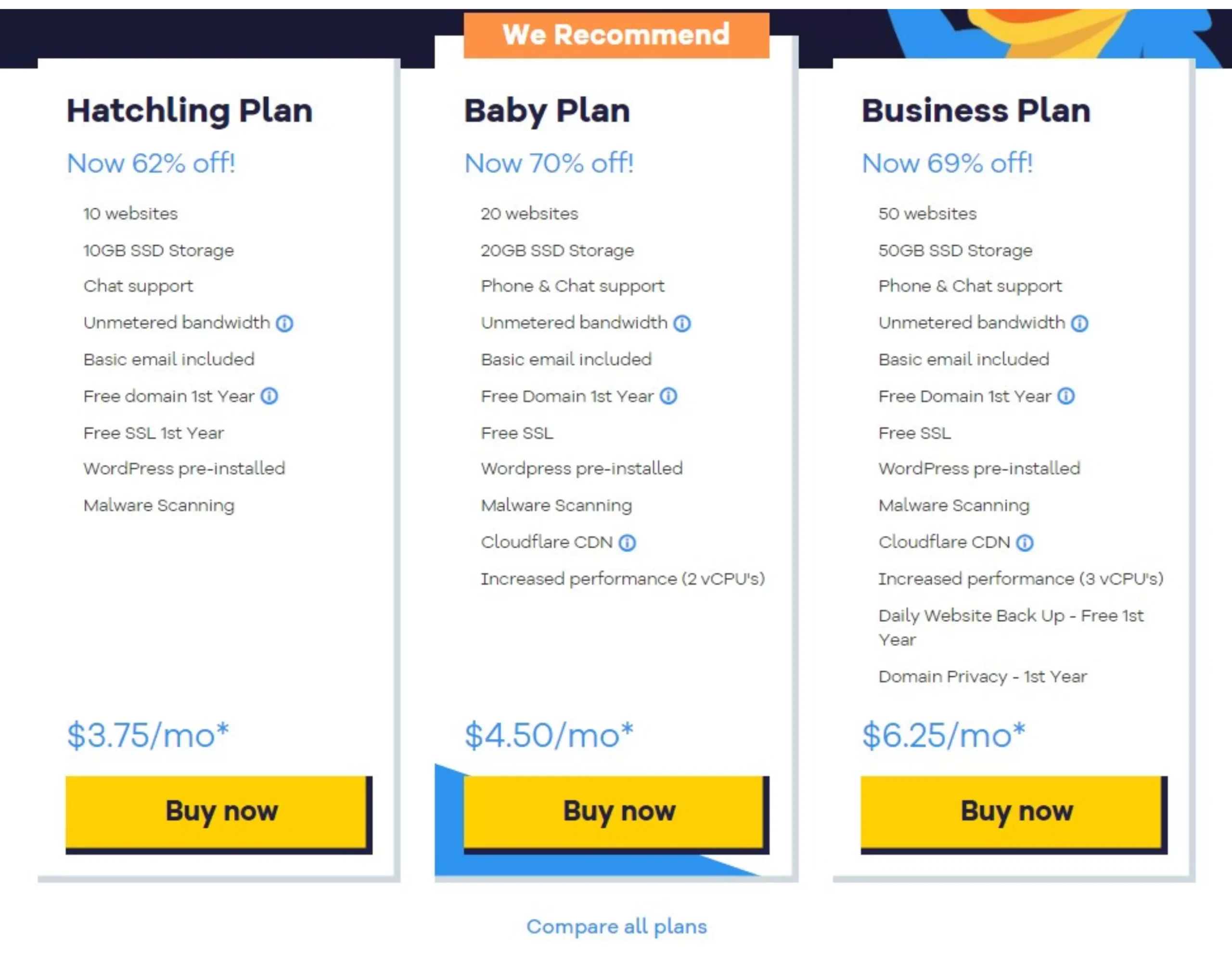The width and height of the screenshot is (1232, 973).
Task: Click info icon beside Hatchling Unmetered bandwidth
Action: [x=284, y=324]
